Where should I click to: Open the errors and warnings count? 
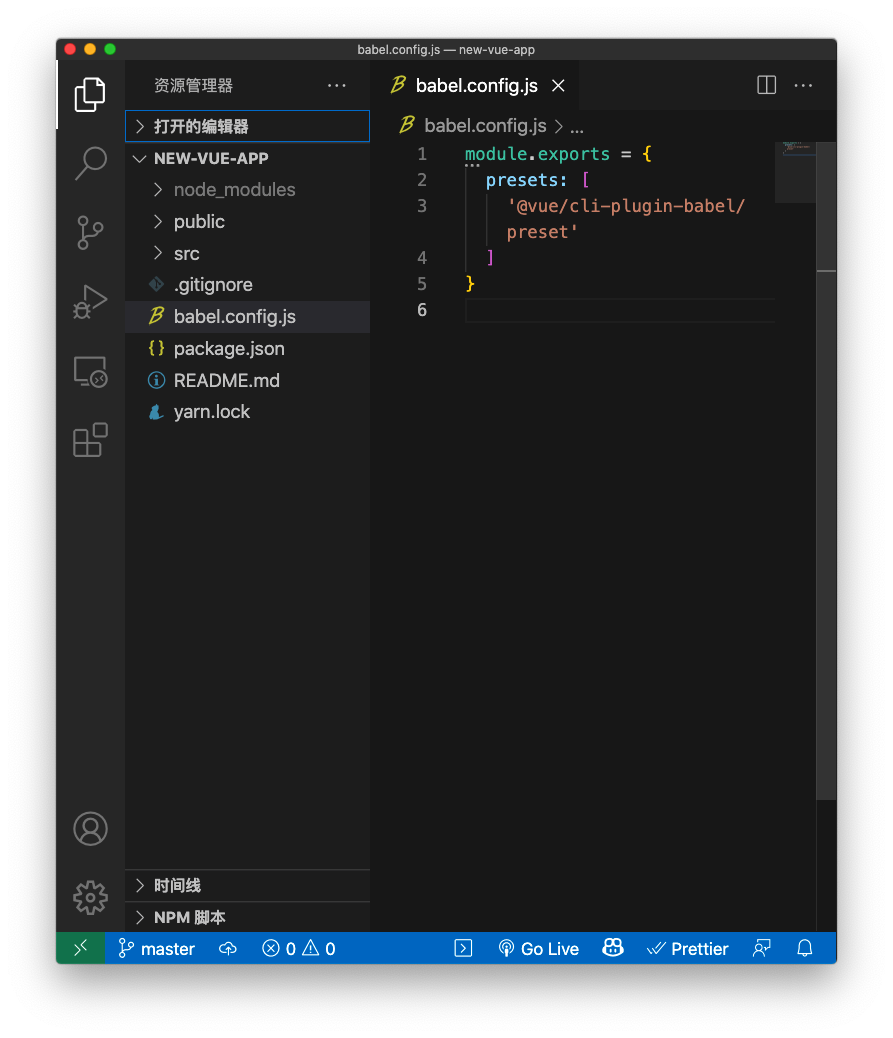click(x=298, y=949)
